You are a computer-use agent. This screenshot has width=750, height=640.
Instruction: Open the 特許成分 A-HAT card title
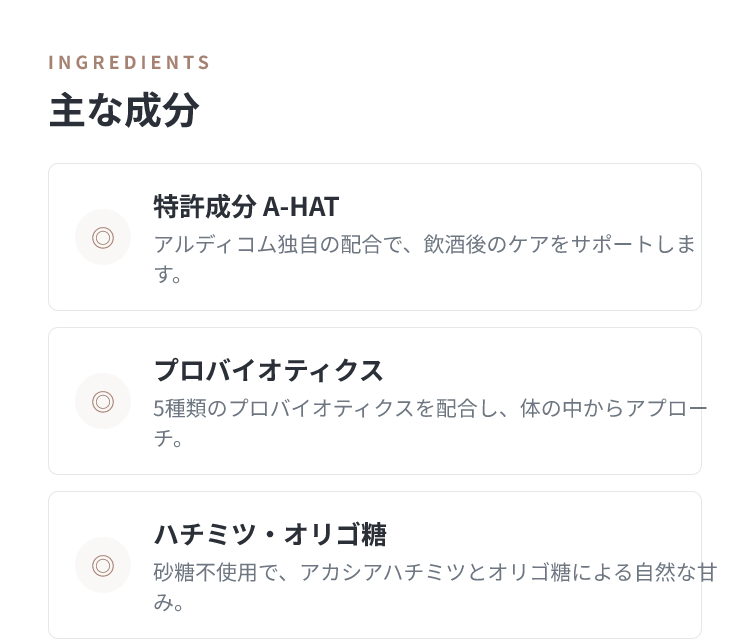point(246,207)
